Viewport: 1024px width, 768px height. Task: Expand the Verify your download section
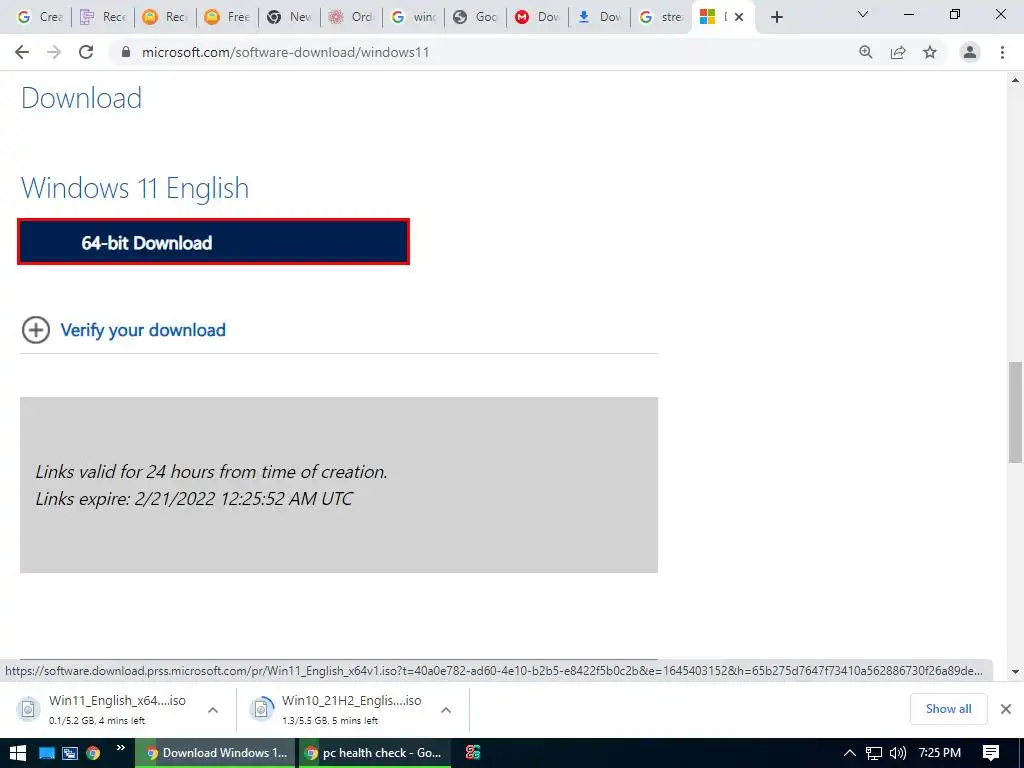pos(35,330)
